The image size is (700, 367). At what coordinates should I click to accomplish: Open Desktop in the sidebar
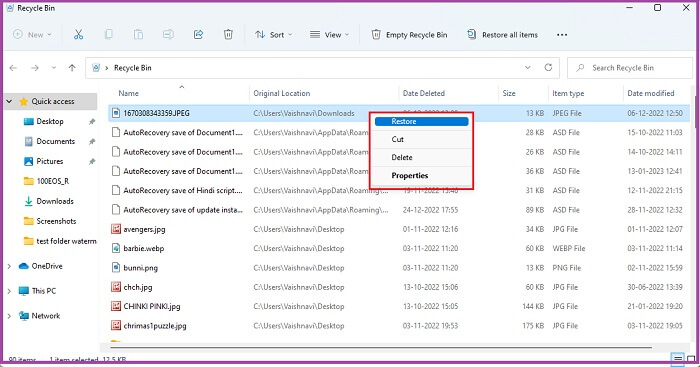click(50, 121)
